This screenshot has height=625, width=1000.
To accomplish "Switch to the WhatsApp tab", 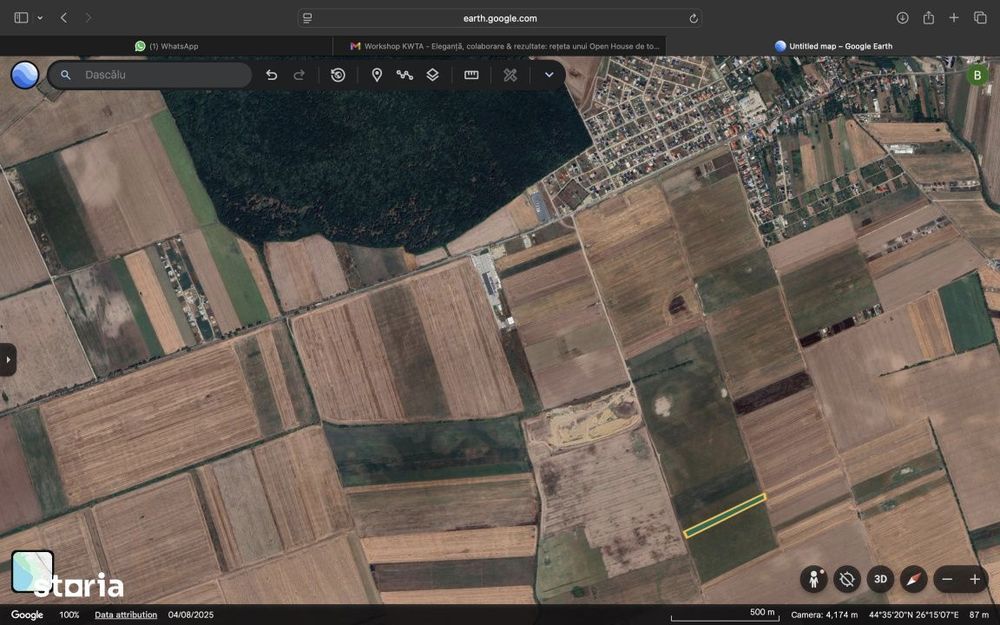I will click(x=166, y=46).
